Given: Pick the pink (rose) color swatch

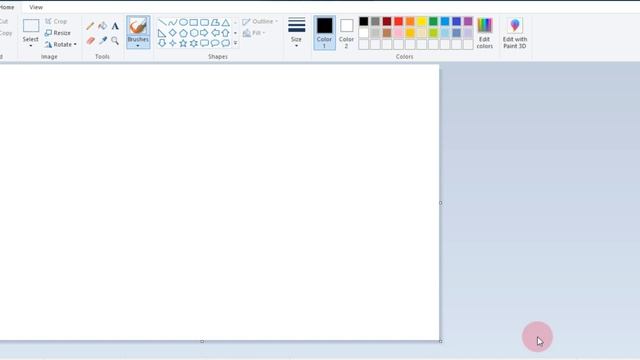Looking at the screenshot, I should tap(398, 33).
